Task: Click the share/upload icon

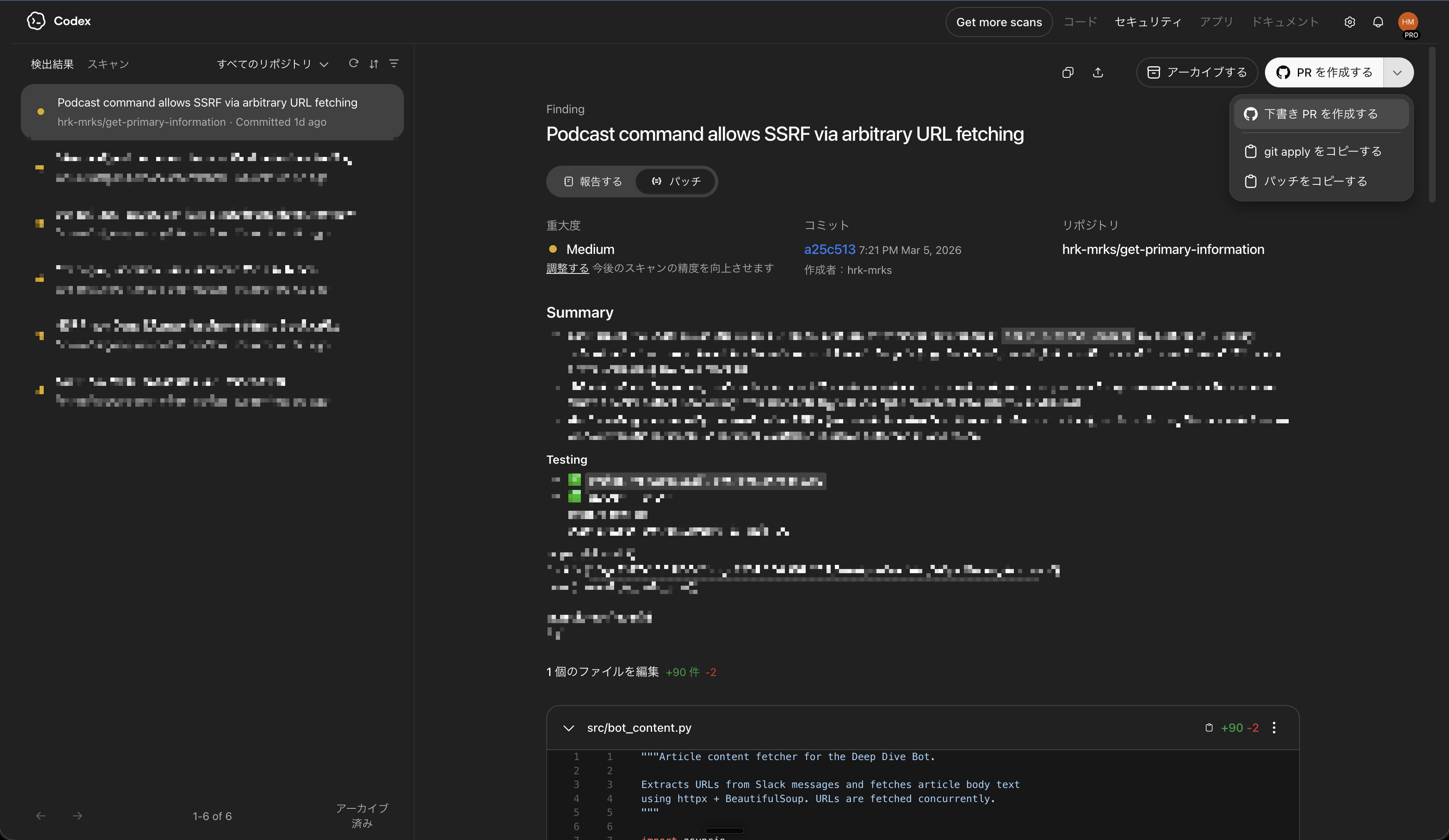Action: pos(1098,72)
